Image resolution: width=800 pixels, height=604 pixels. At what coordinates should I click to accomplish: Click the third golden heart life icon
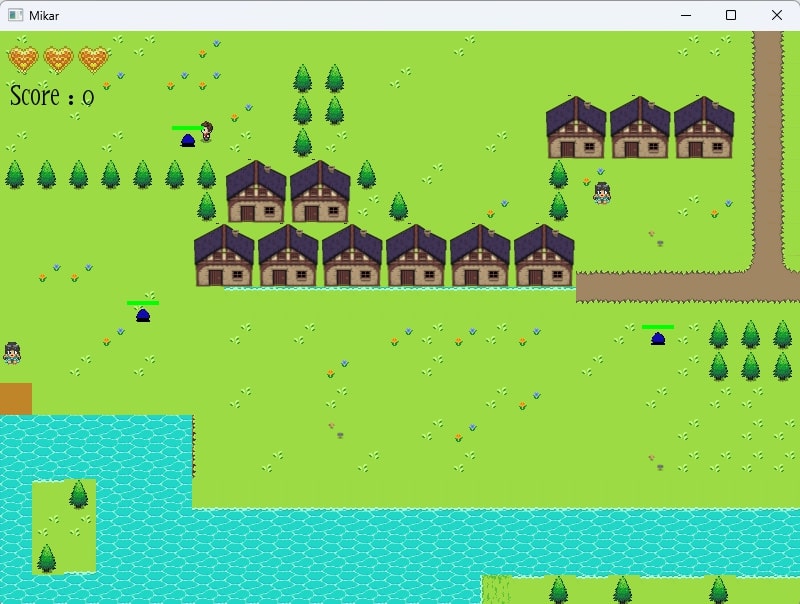(x=93, y=60)
